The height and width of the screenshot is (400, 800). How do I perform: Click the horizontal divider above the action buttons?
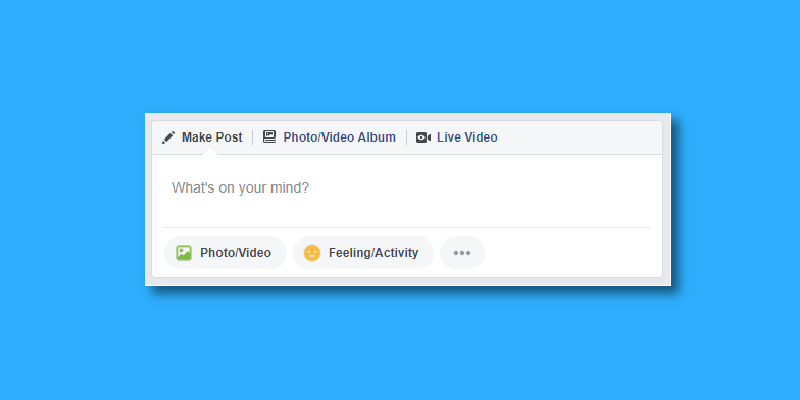[407, 228]
